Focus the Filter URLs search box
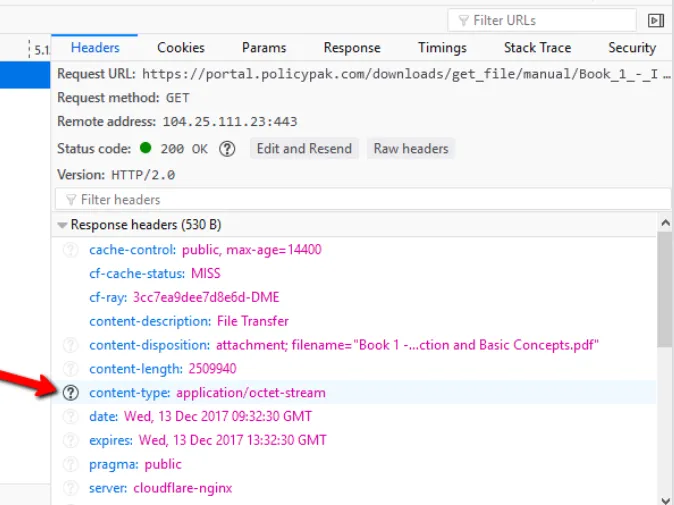 (x=542, y=20)
